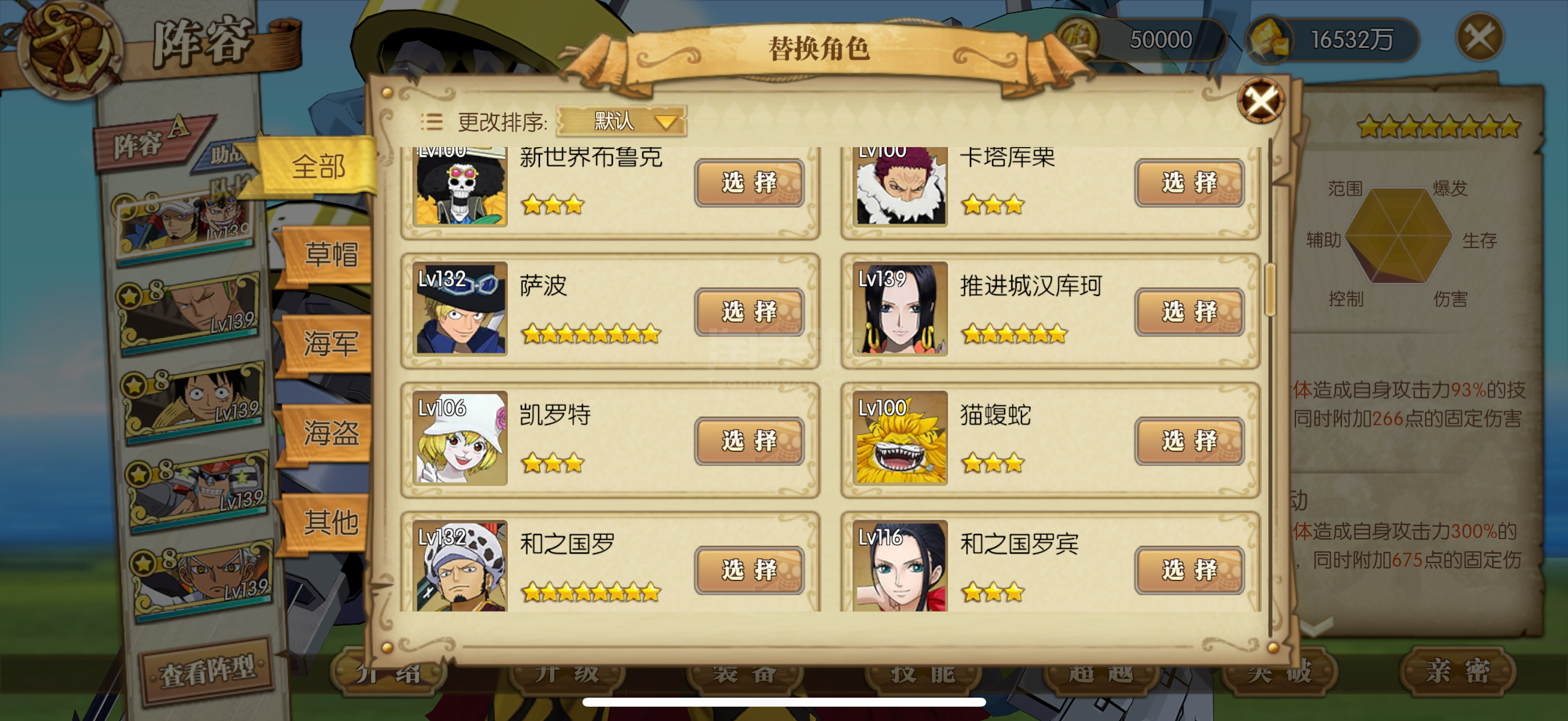Click 选择 button for 萨波
This screenshot has width=1568, height=721.
[749, 311]
